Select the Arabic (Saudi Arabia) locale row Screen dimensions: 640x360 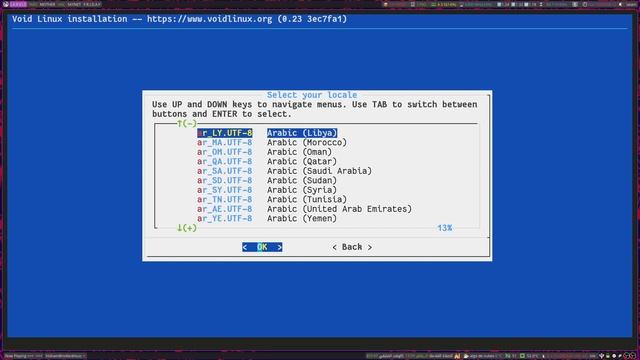(x=284, y=171)
